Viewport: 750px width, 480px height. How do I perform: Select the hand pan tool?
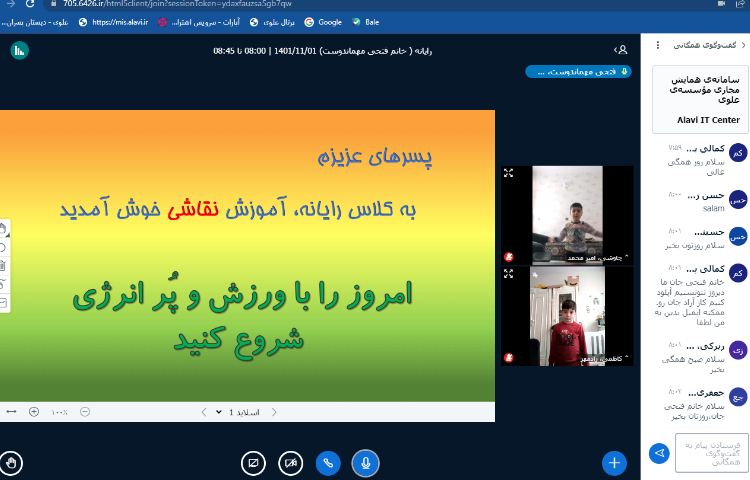tap(3, 229)
